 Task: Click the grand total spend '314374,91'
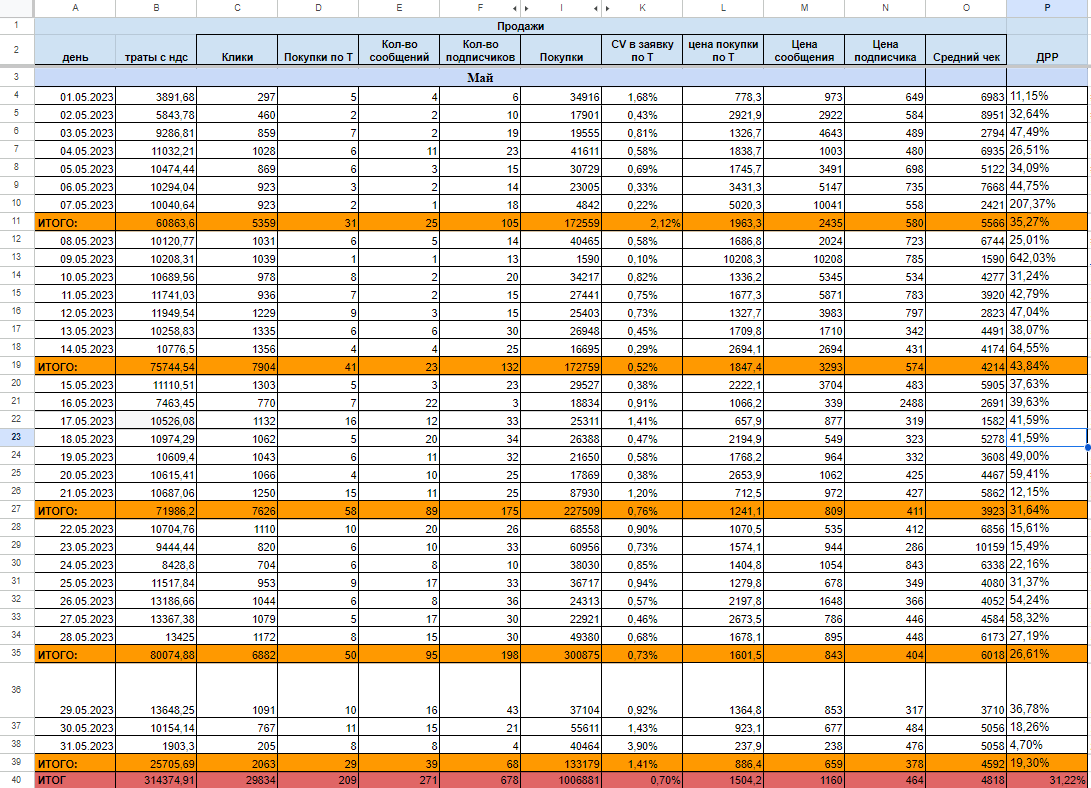tap(156, 780)
